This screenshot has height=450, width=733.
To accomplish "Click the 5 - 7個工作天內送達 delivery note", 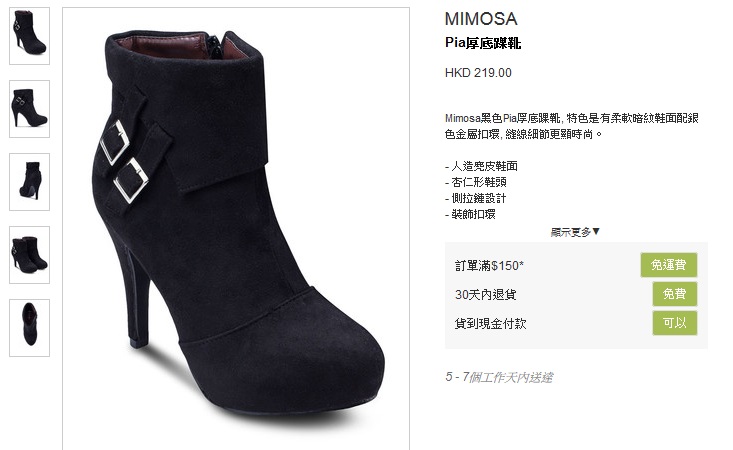I will [x=499, y=377].
